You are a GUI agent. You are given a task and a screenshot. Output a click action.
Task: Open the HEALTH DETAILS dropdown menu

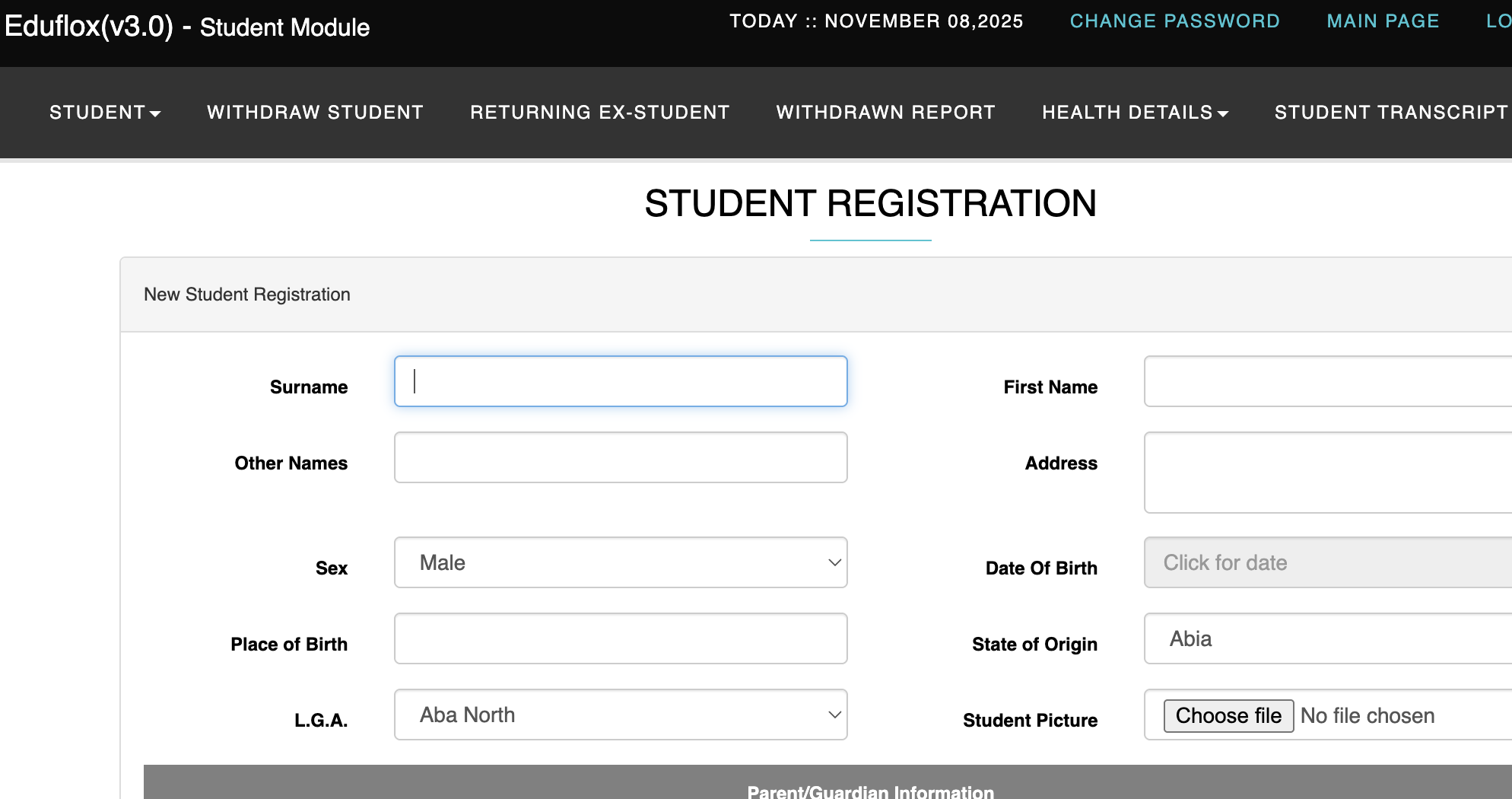point(1135,113)
